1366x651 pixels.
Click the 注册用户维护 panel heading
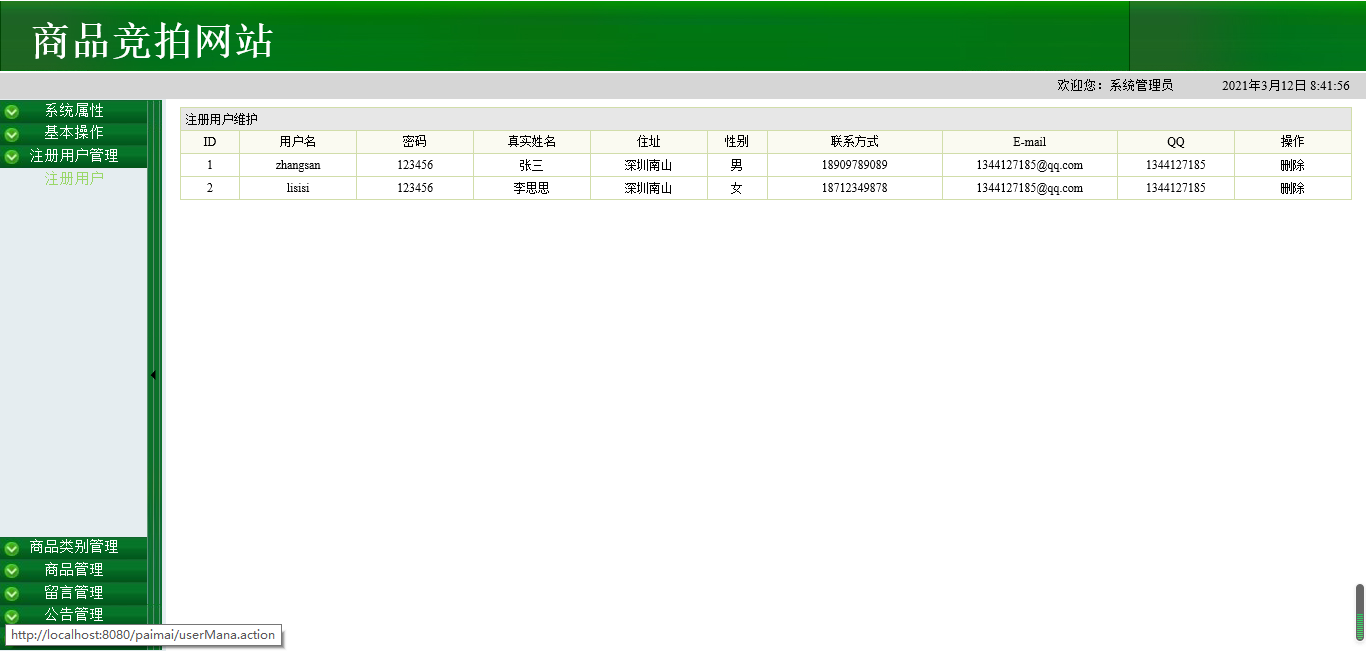[x=221, y=119]
